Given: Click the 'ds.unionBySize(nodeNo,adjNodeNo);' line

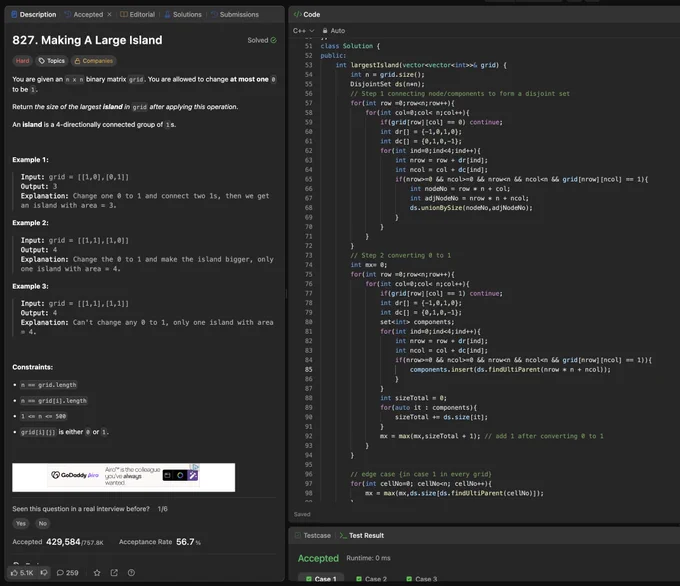Looking at the screenshot, I should 471,208.
